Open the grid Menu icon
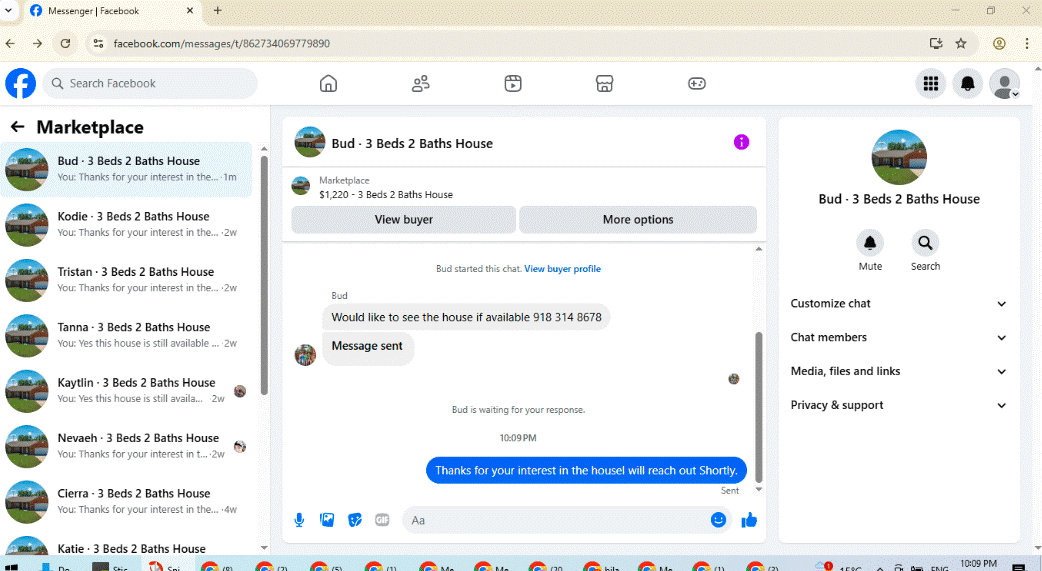 click(x=931, y=84)
